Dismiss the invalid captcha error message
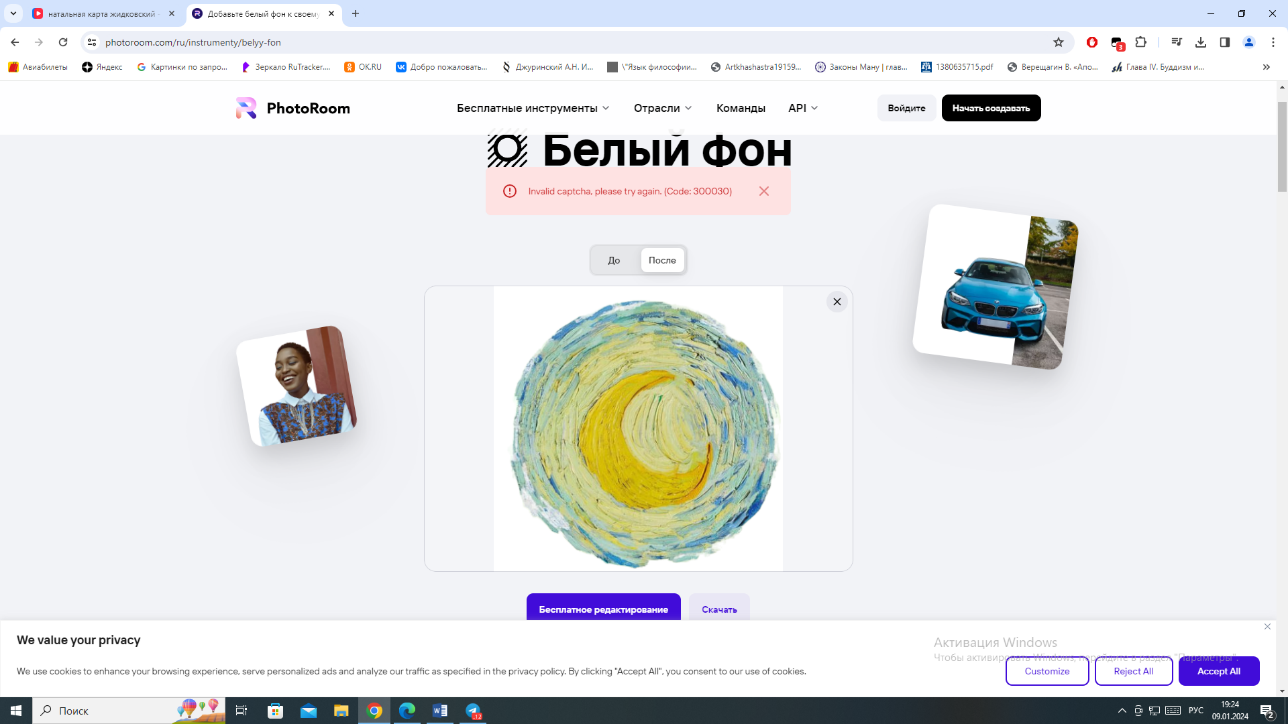Screen dimensions: 1288x724 point(764,191)
